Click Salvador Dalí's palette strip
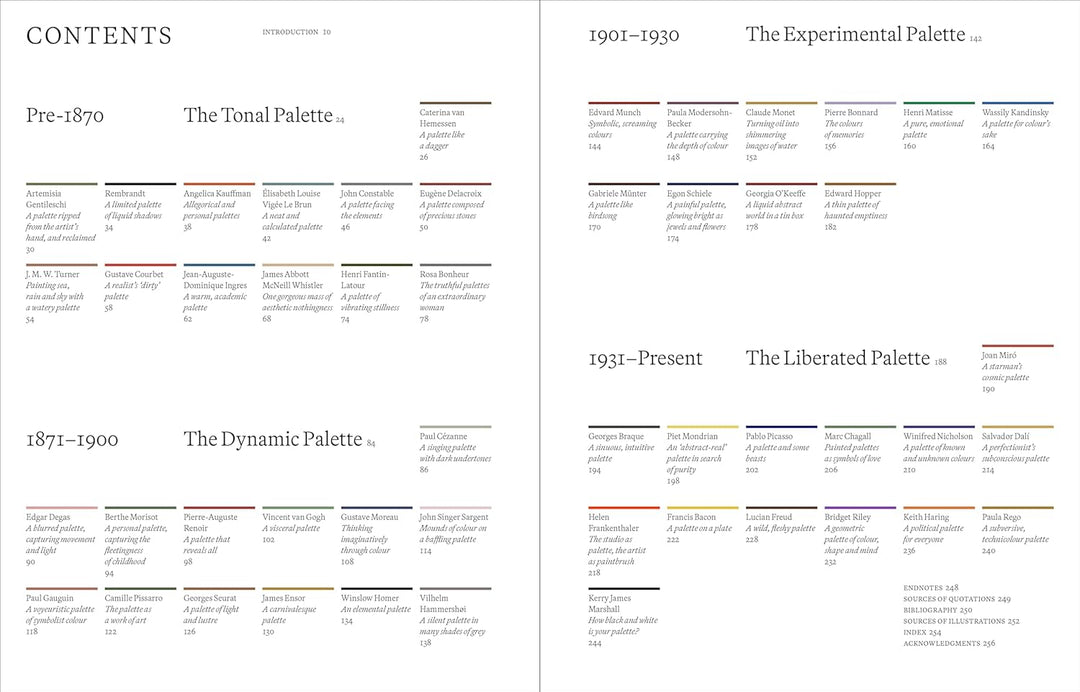 click(x=1018, y=428)
